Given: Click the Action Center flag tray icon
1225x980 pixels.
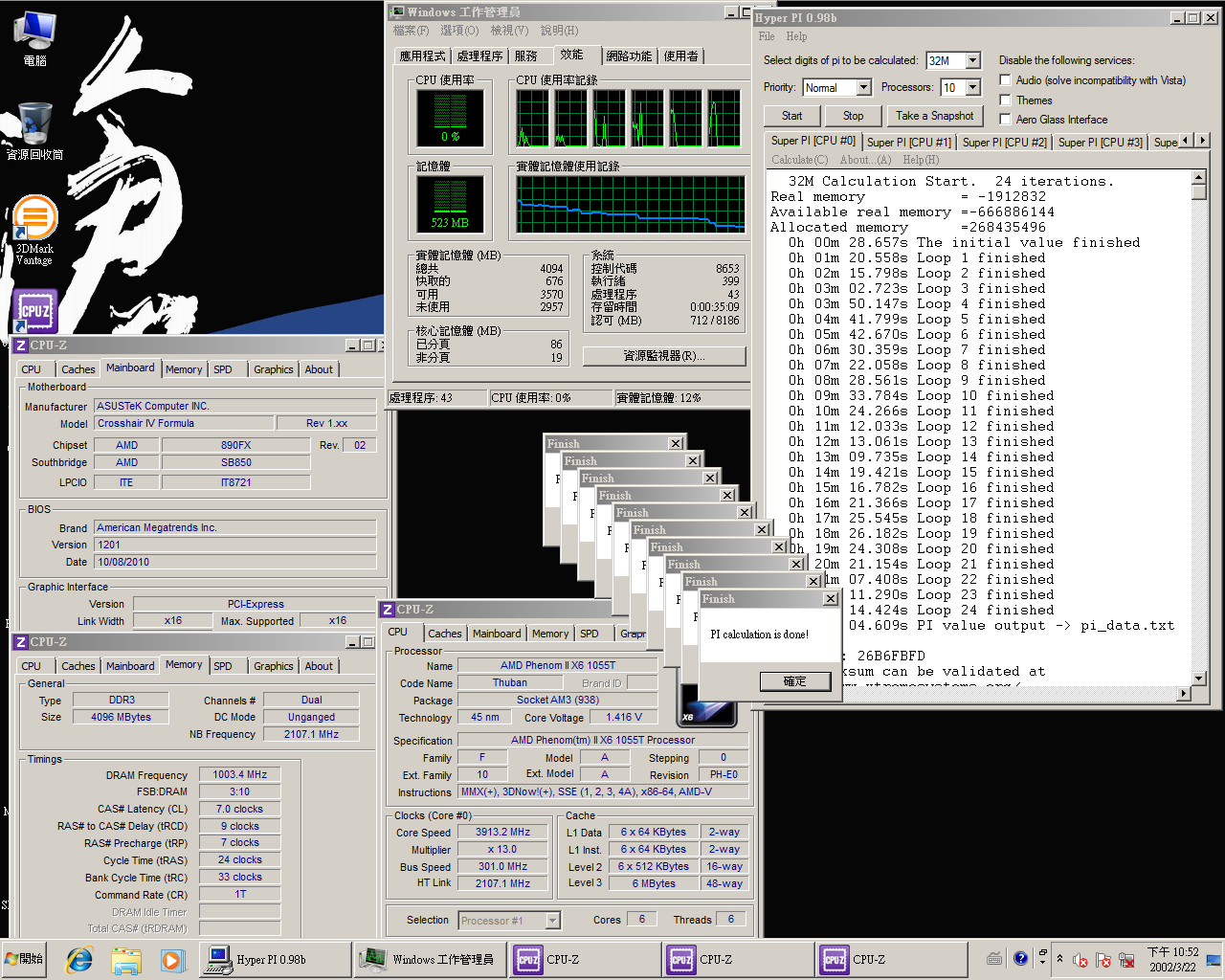Looking at the screenshot, I should (1103, 960).
